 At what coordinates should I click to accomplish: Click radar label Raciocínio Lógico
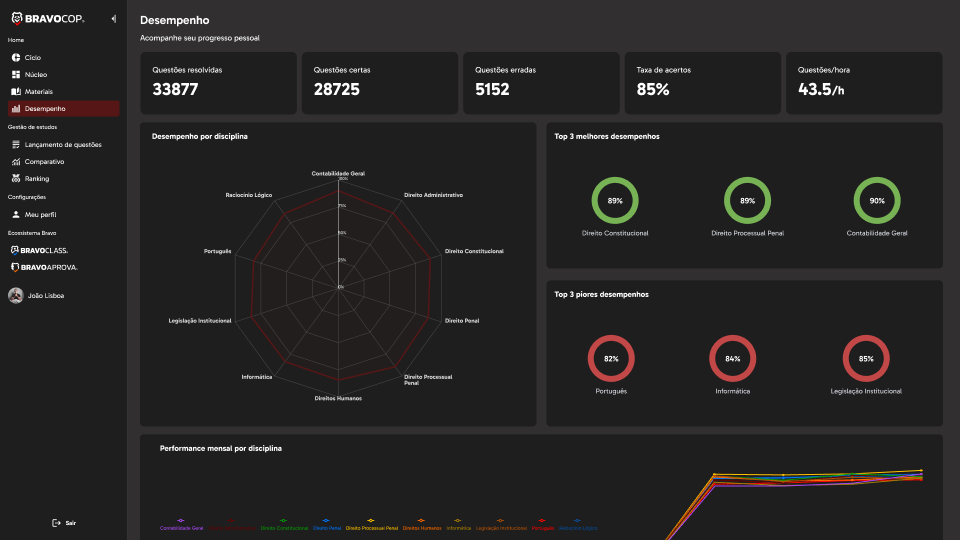click(x=249, y=195)
